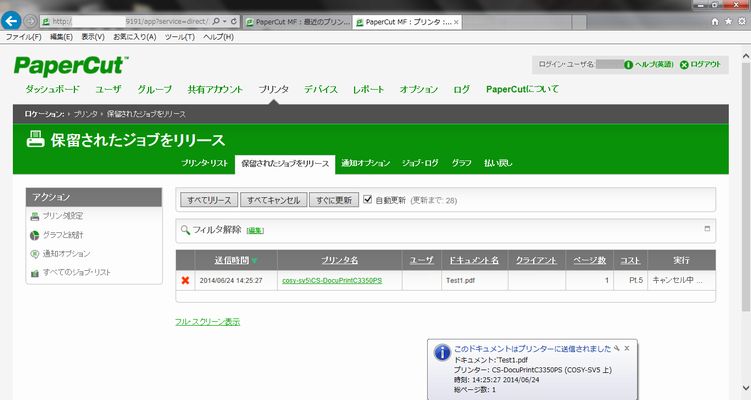This screenshot has height=400, width=751.
Task: Sort by コスト column header
Action: 630,260
